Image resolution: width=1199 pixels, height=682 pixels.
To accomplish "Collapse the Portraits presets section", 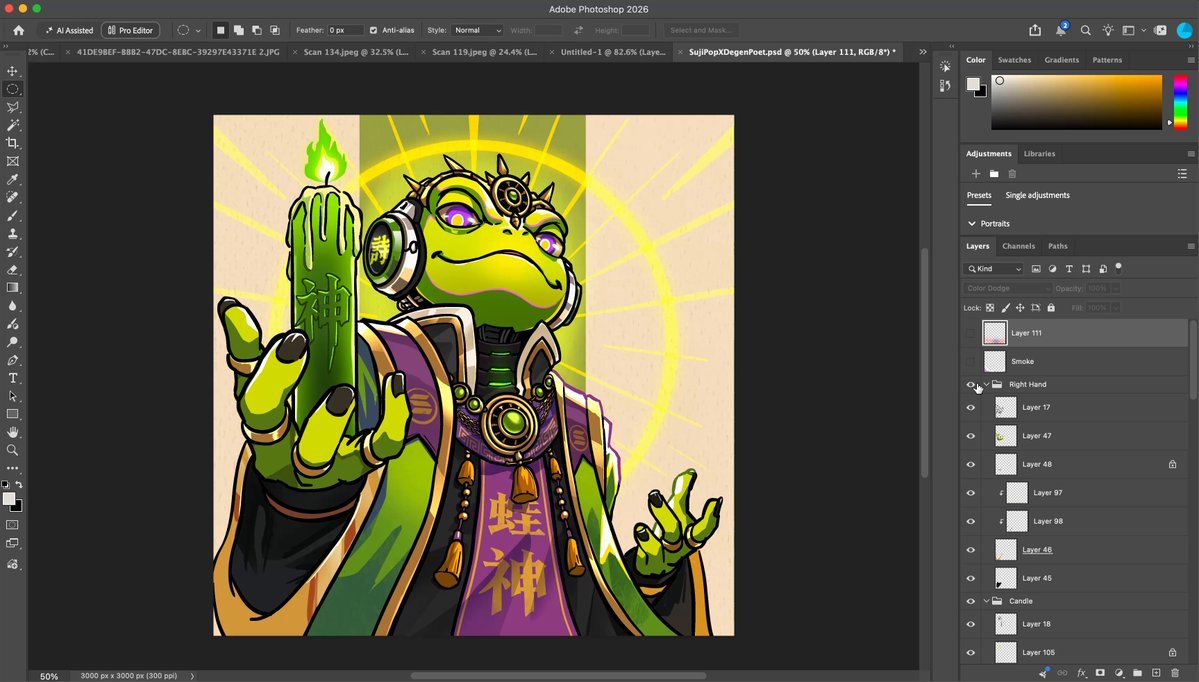I will pos(972,224).
